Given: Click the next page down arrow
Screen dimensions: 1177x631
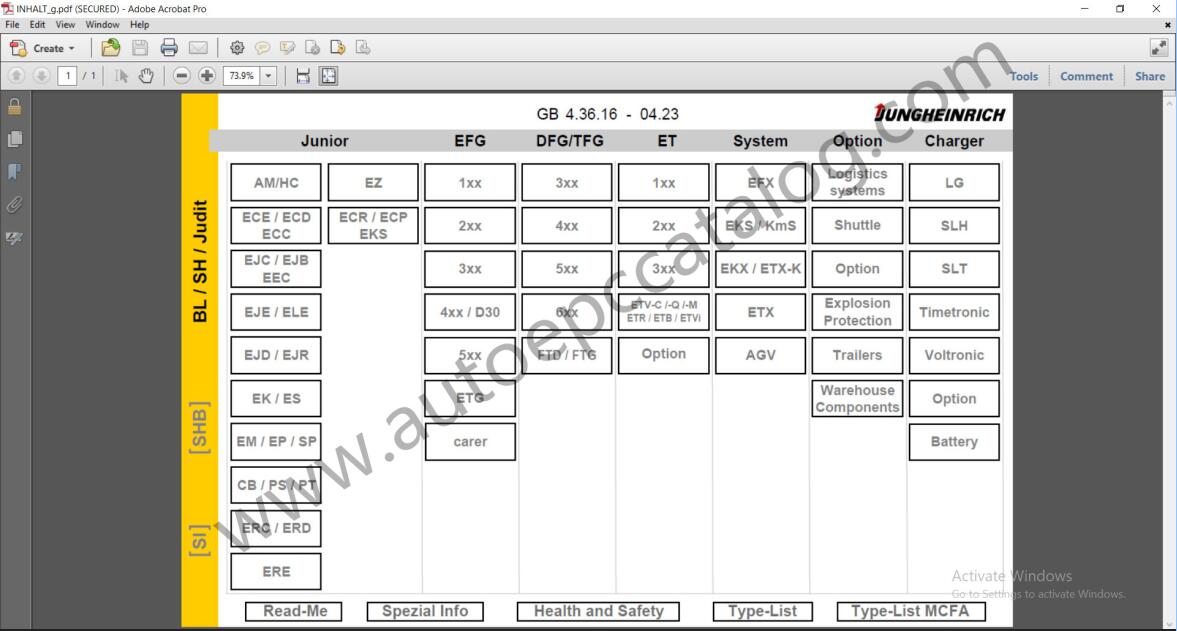Looking at the screenshot, I should [x=41, y=76].
